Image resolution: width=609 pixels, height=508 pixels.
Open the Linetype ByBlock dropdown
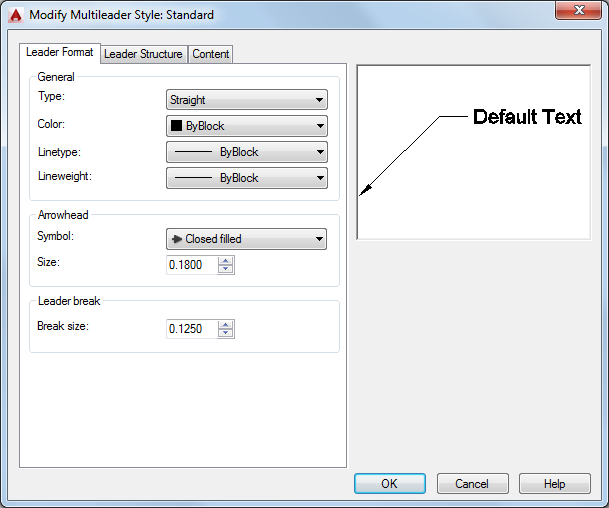247,152
